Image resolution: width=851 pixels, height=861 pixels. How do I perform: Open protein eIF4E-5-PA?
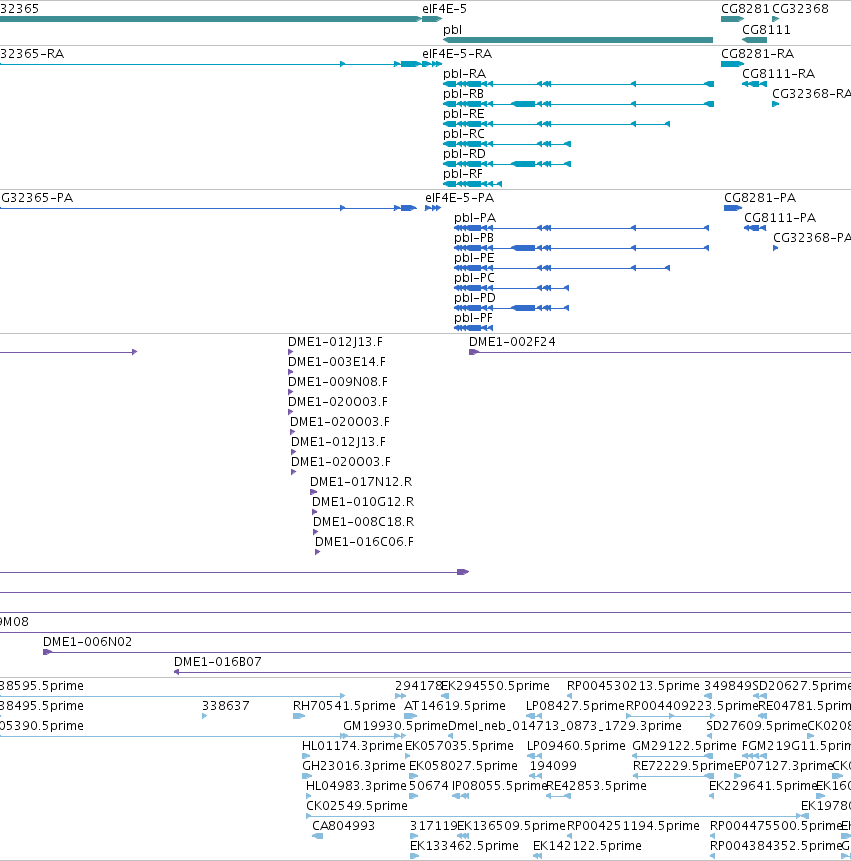point(459,198)
